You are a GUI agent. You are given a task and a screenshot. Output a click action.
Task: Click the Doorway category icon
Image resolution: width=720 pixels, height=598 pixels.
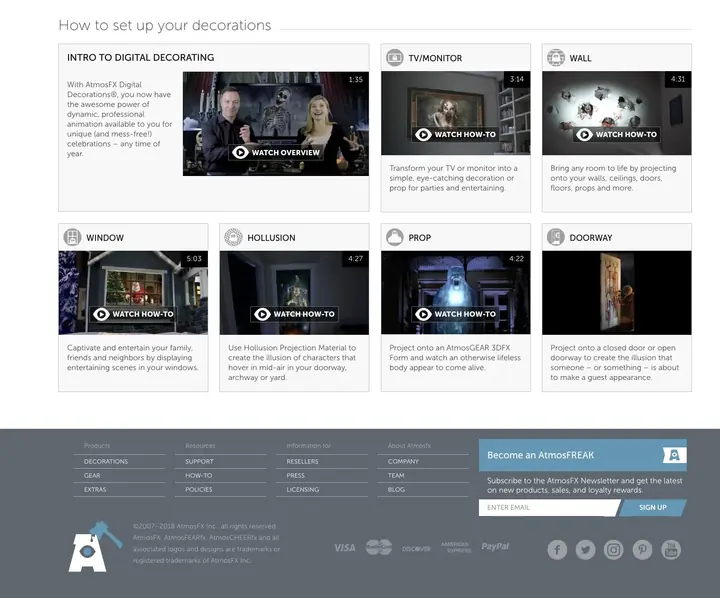(x=556, y=237)
